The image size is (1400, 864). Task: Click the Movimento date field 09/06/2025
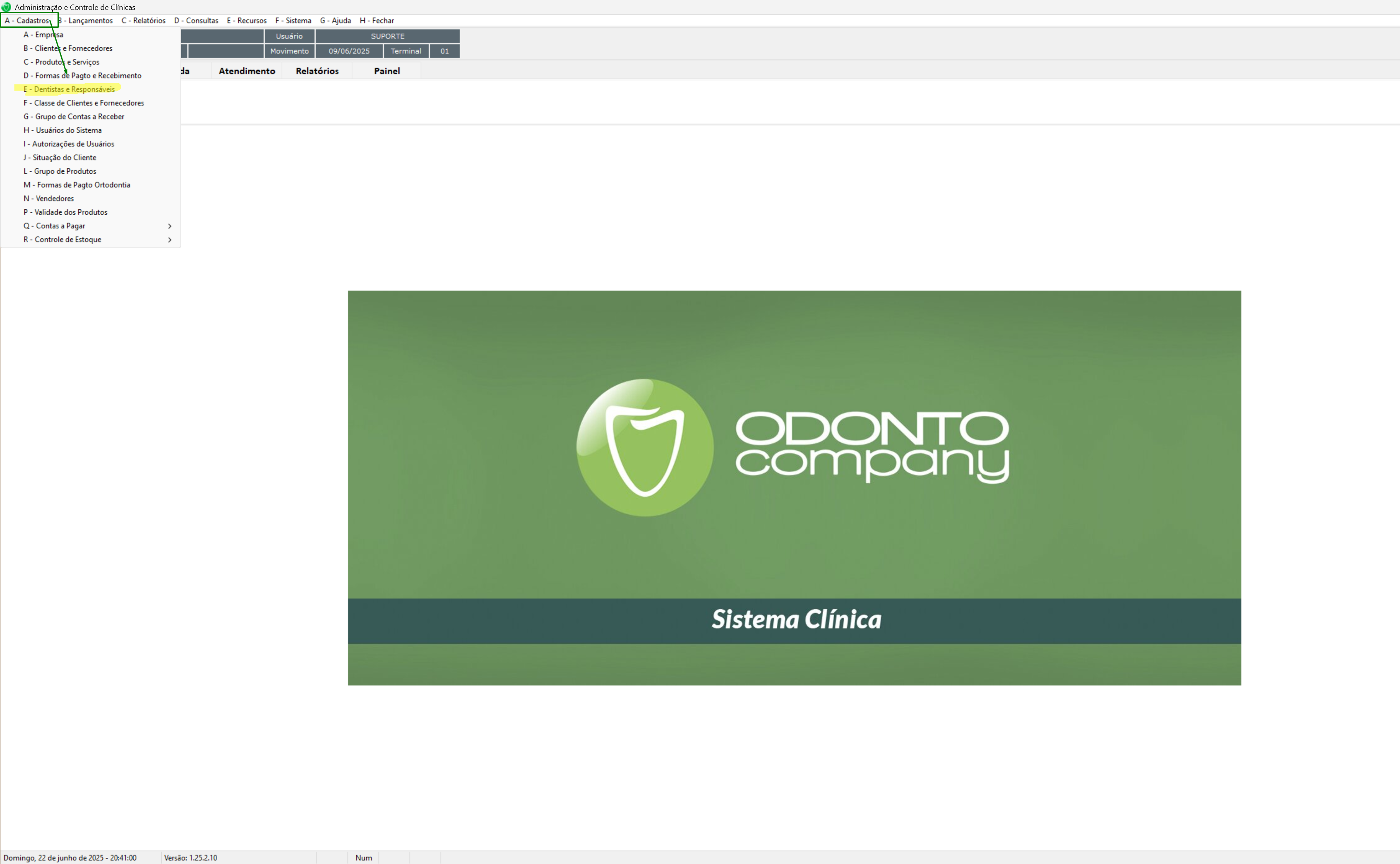(x=348, y=51)
